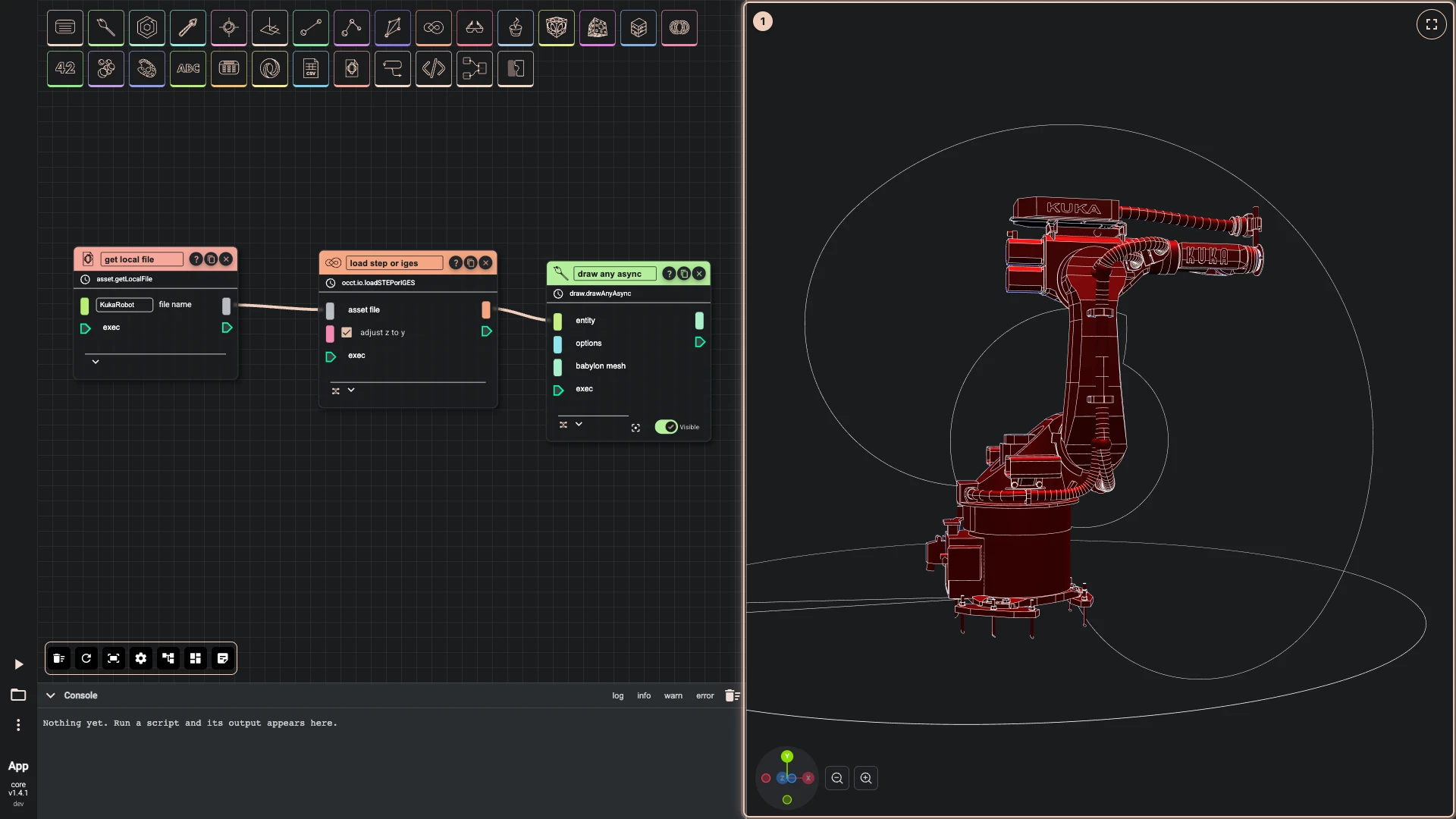Screen dimensions: 1456x819
Task: Click the fit-to-screen icon in bottom toolbar
Action: 114,658
